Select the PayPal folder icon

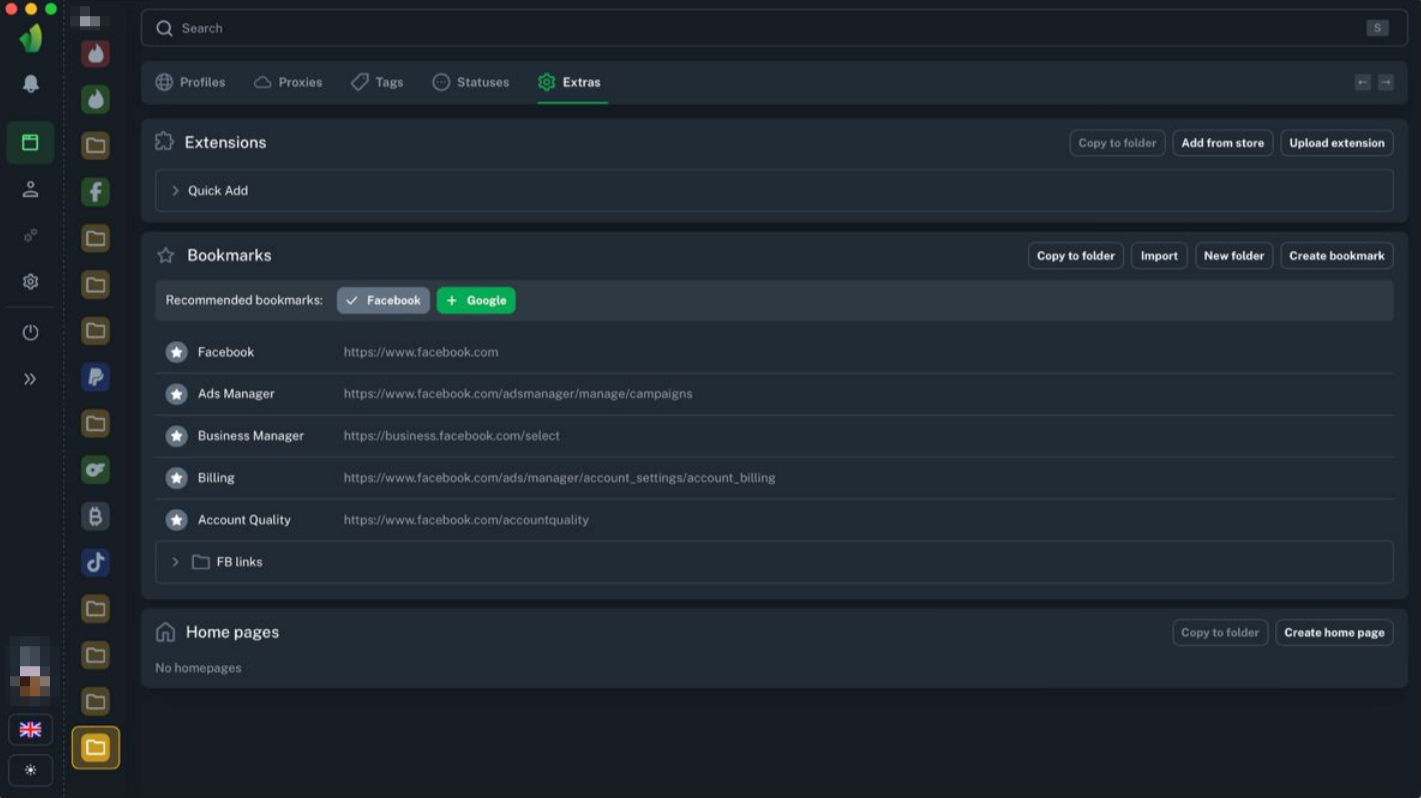[x=96, y=377]
